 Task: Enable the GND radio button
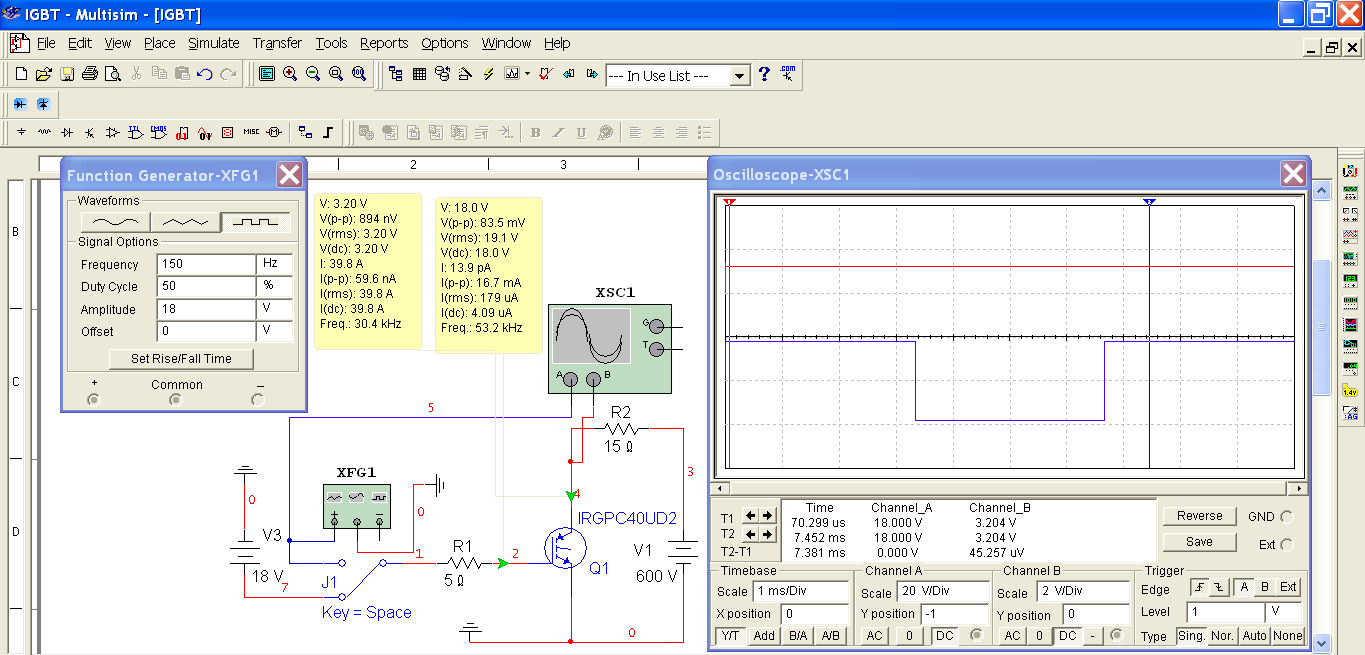1286,517
